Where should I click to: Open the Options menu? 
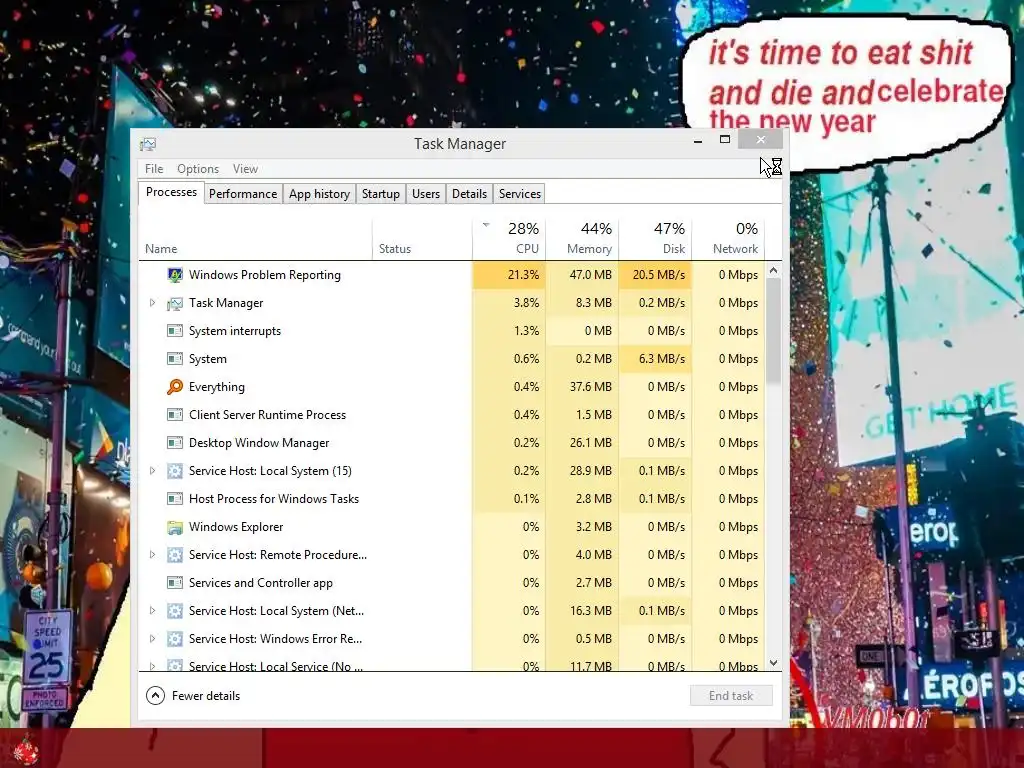click(x=198, y=169)
